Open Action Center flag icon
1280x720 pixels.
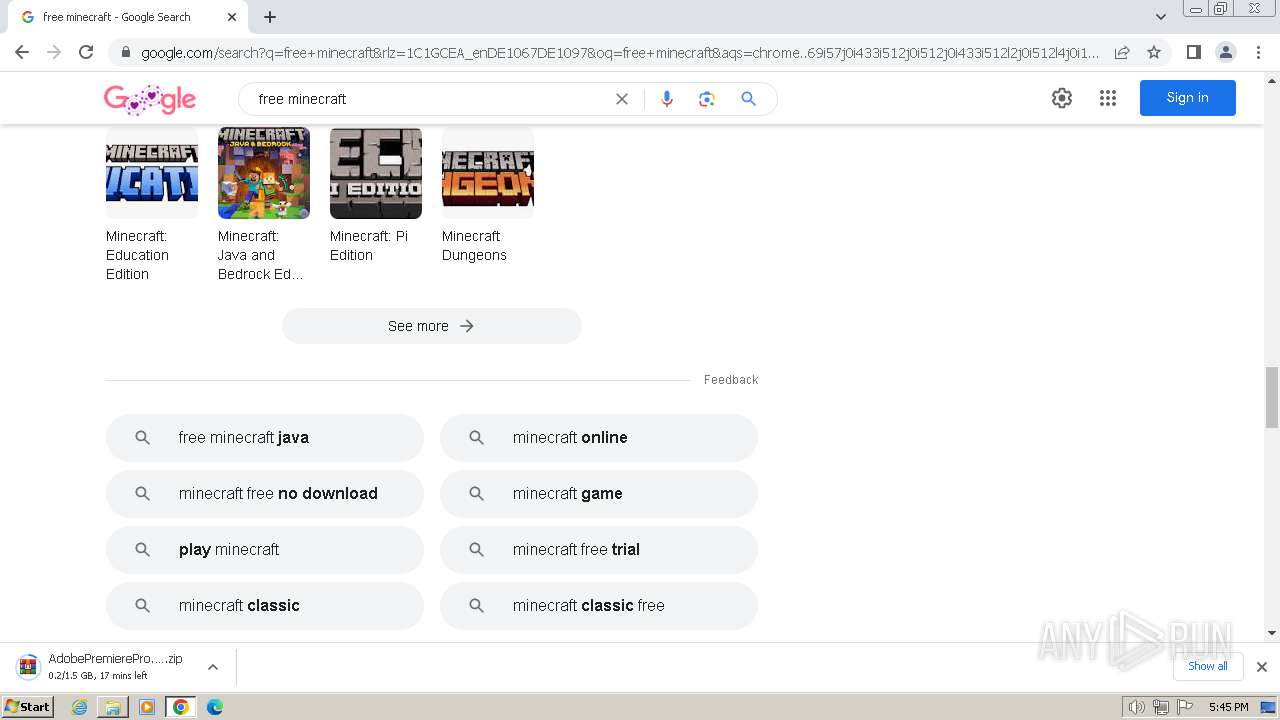click(x=1184, y=707)
